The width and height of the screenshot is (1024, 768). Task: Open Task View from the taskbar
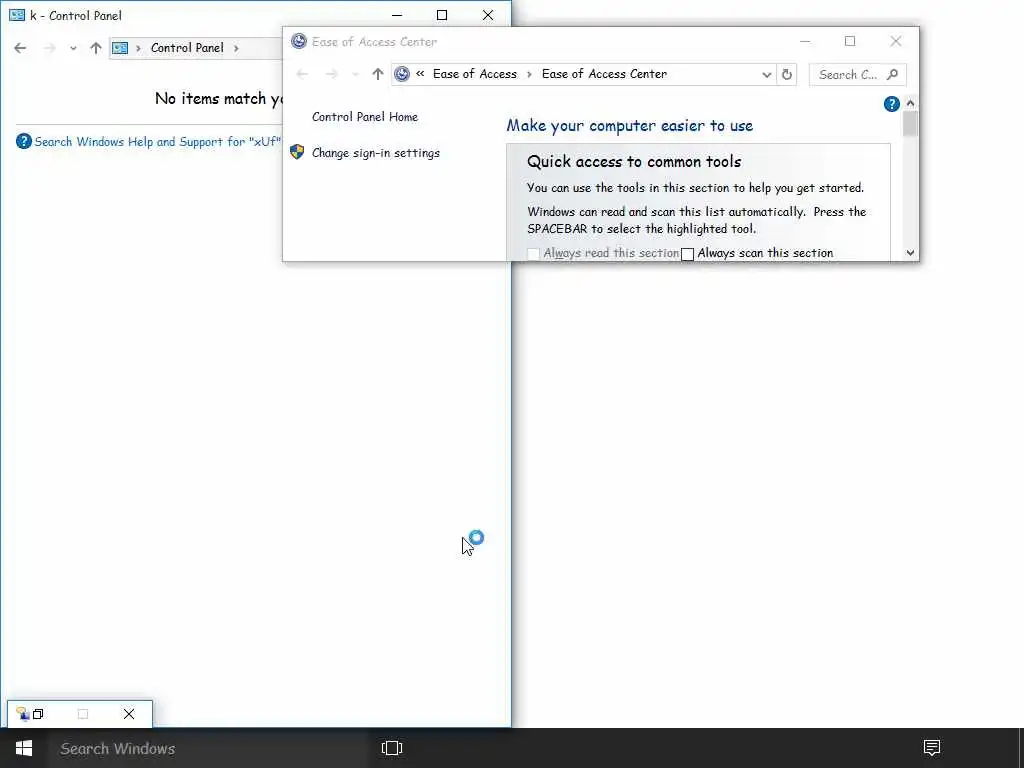click(x=392, y=748)
